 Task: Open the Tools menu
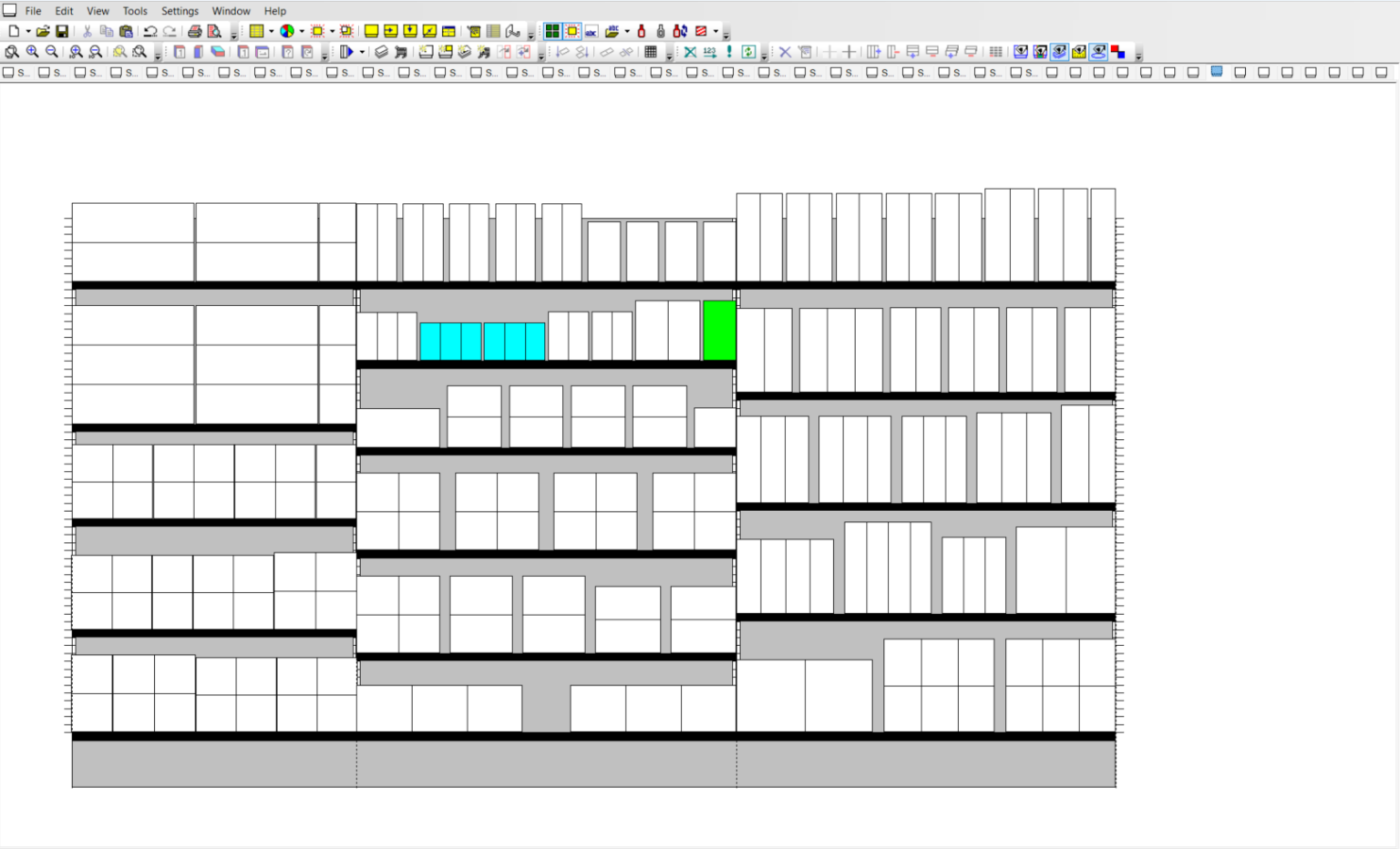point(135,11)
